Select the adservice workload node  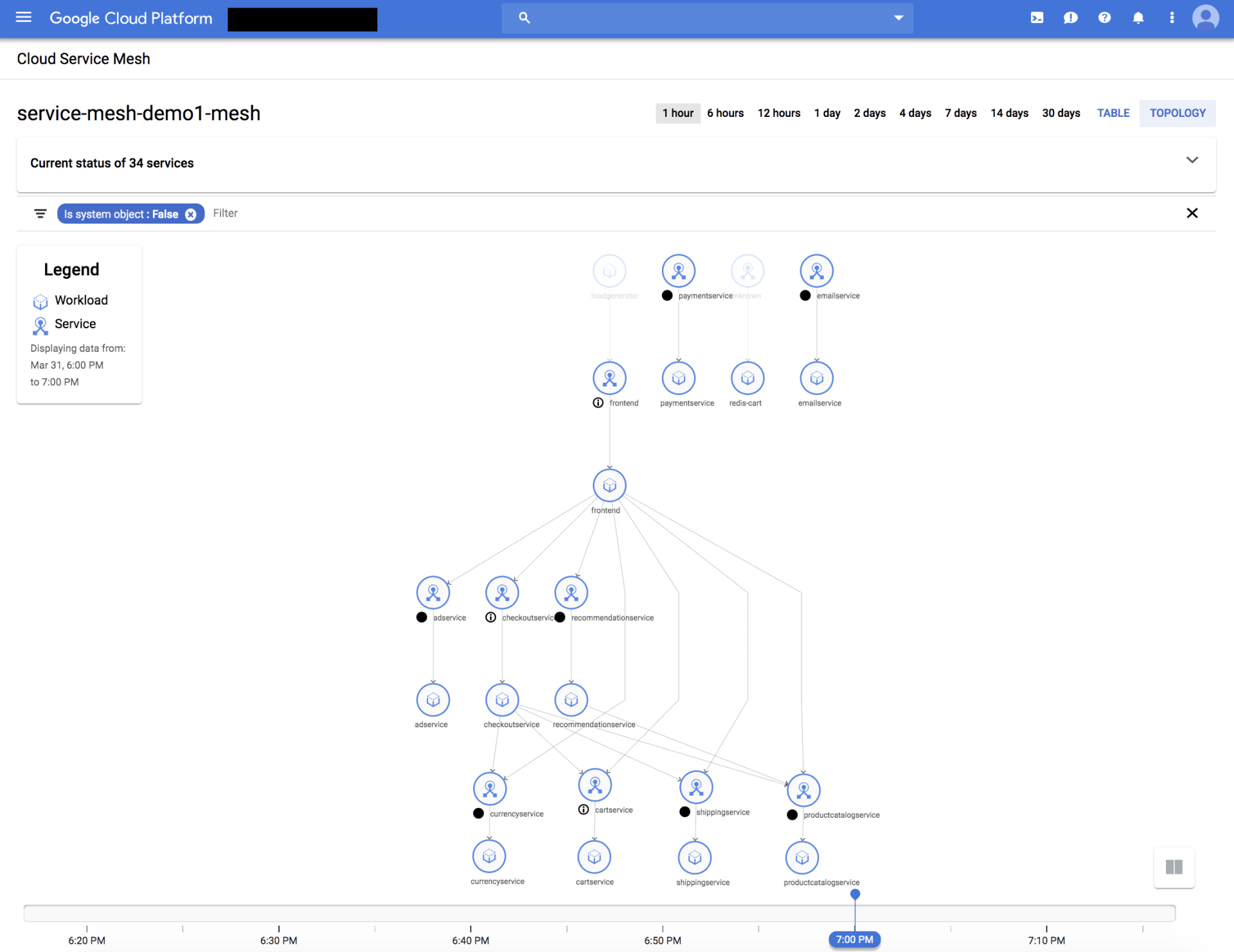click(x=433, y=700)
